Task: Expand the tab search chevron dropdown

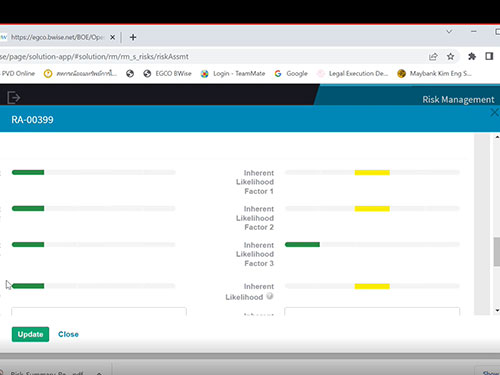Action: [x=449, y=32]
